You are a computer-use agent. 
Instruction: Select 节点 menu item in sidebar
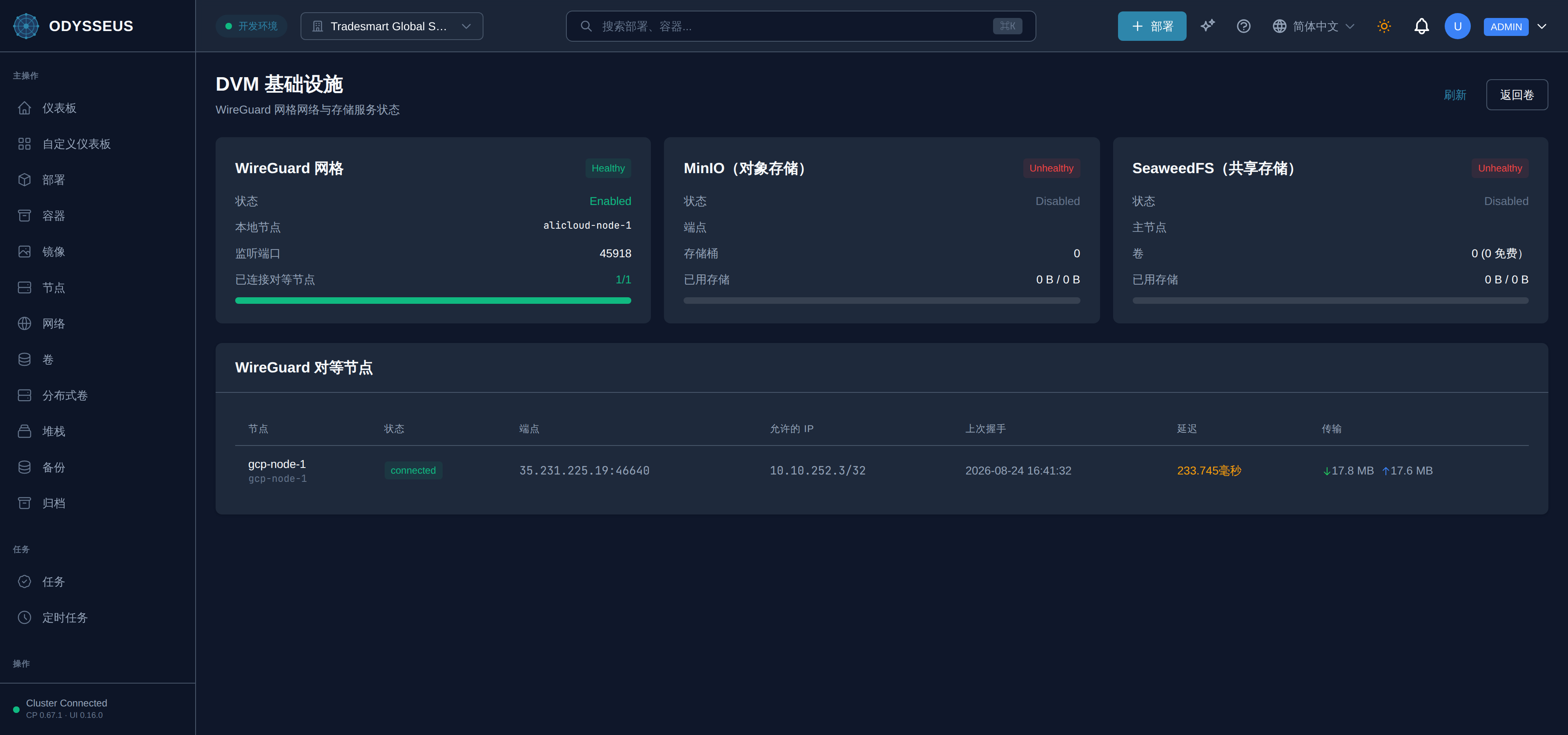coord(98,287)
